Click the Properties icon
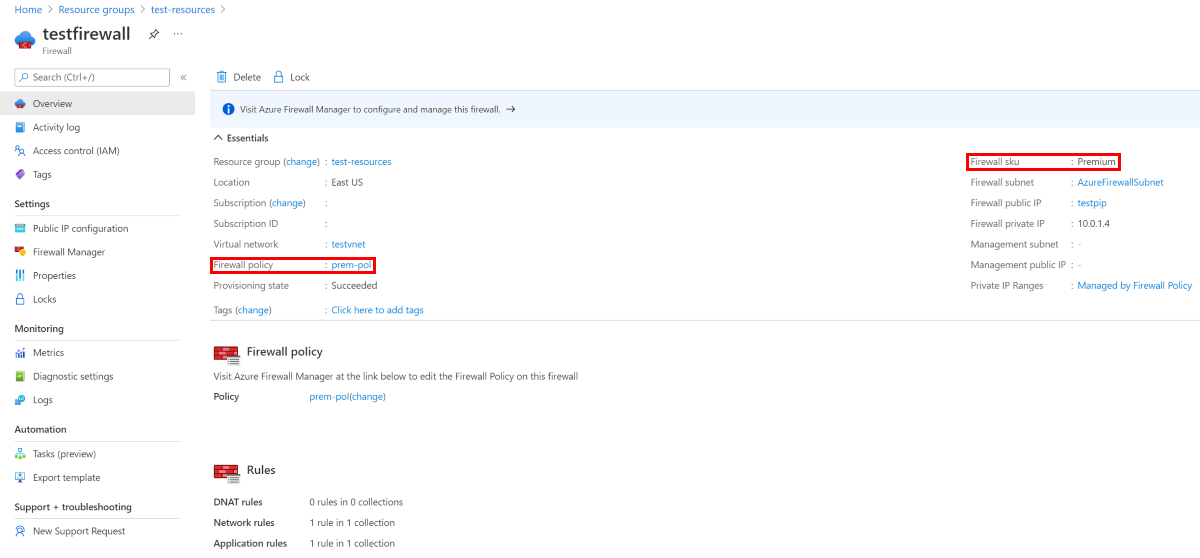This screenshot has height=558, width=1200. point(20,275)
